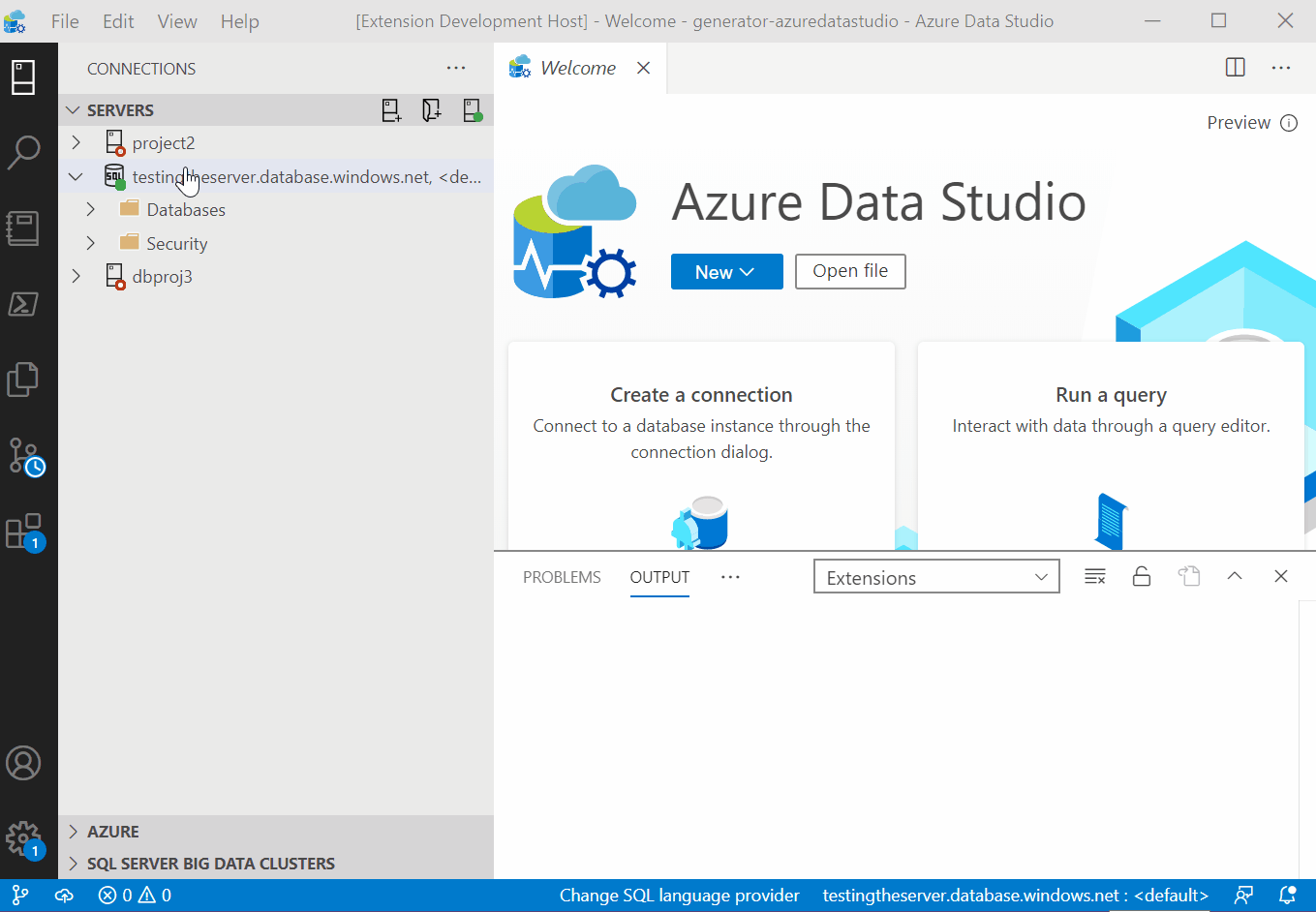
Task: Expand the Security folder
Action: [91, 243]
